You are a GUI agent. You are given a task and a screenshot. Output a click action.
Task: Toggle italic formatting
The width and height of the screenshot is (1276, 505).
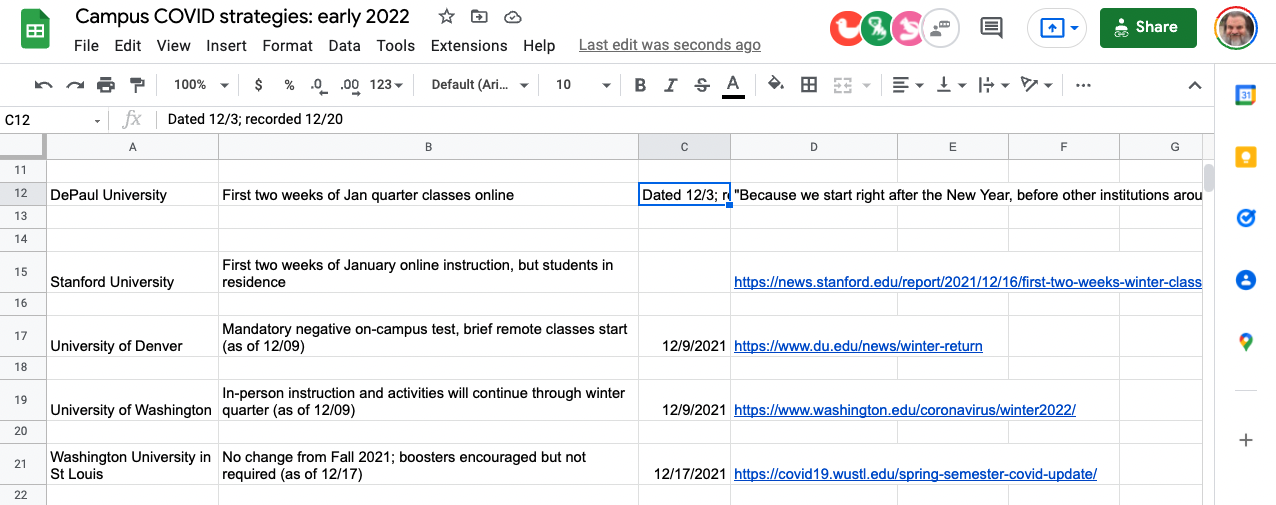pyautogui.click(x=671, y=85)
